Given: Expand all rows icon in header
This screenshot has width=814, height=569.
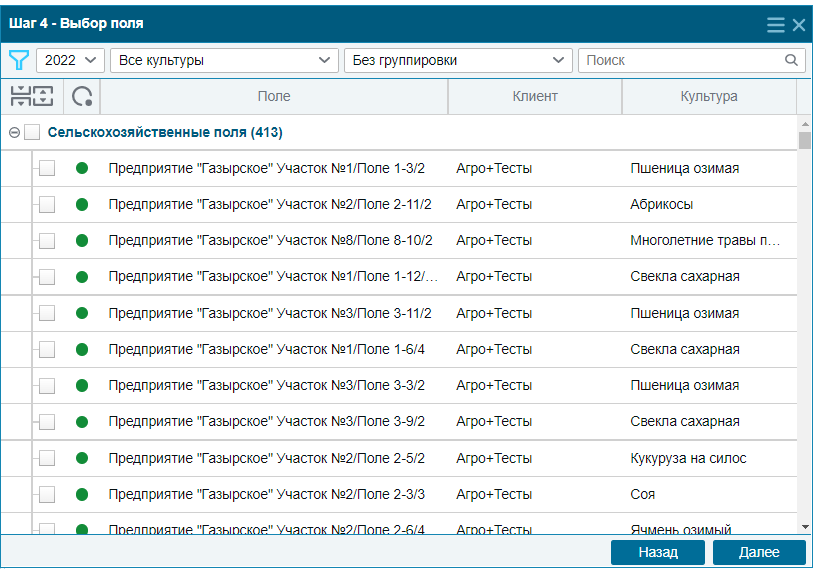Looking at the screenshot, I should click(44, 96).
